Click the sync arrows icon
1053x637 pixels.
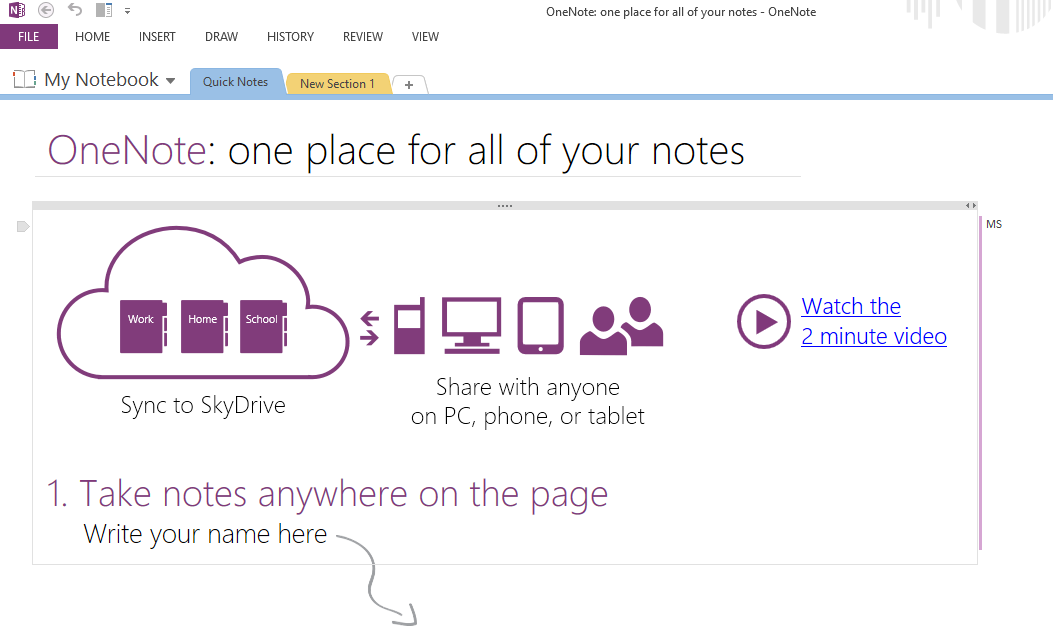tap(369, 328)
